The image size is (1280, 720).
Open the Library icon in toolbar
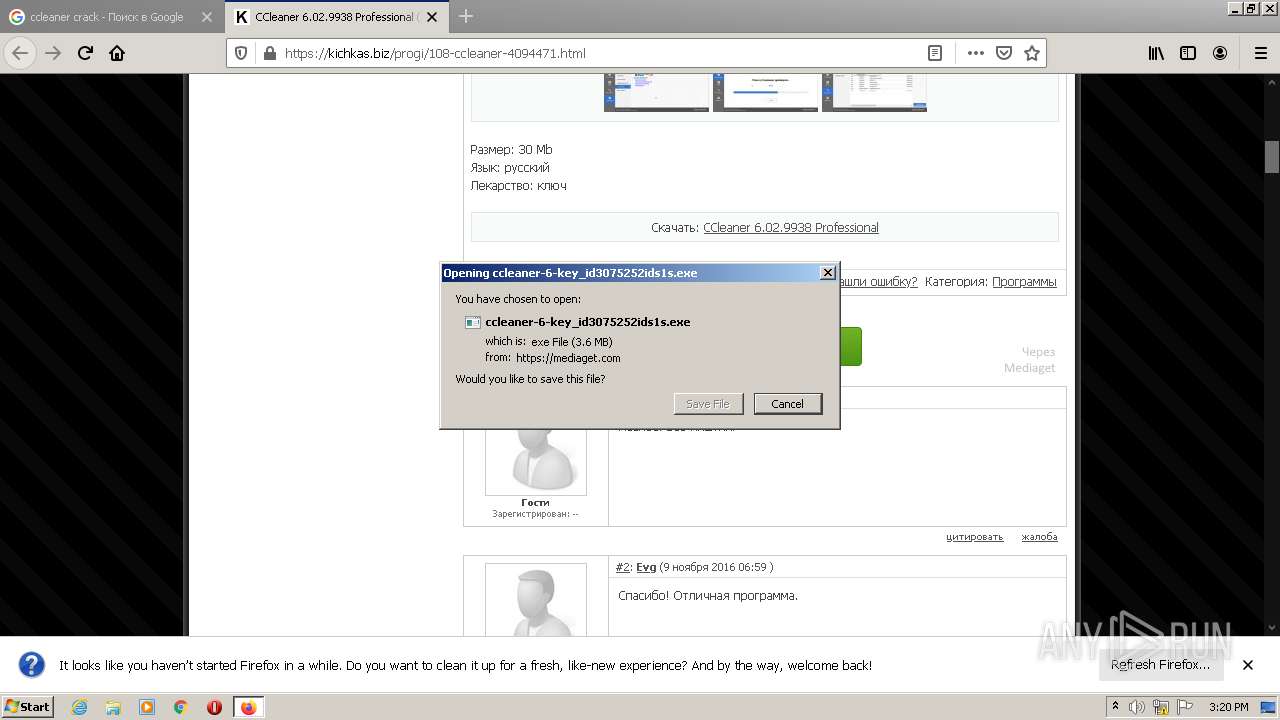[1156, 53]
